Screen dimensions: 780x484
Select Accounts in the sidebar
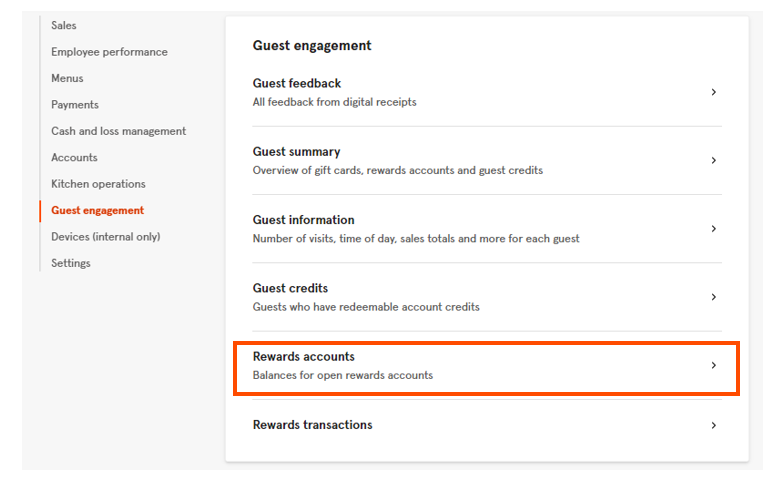[74, 157]
